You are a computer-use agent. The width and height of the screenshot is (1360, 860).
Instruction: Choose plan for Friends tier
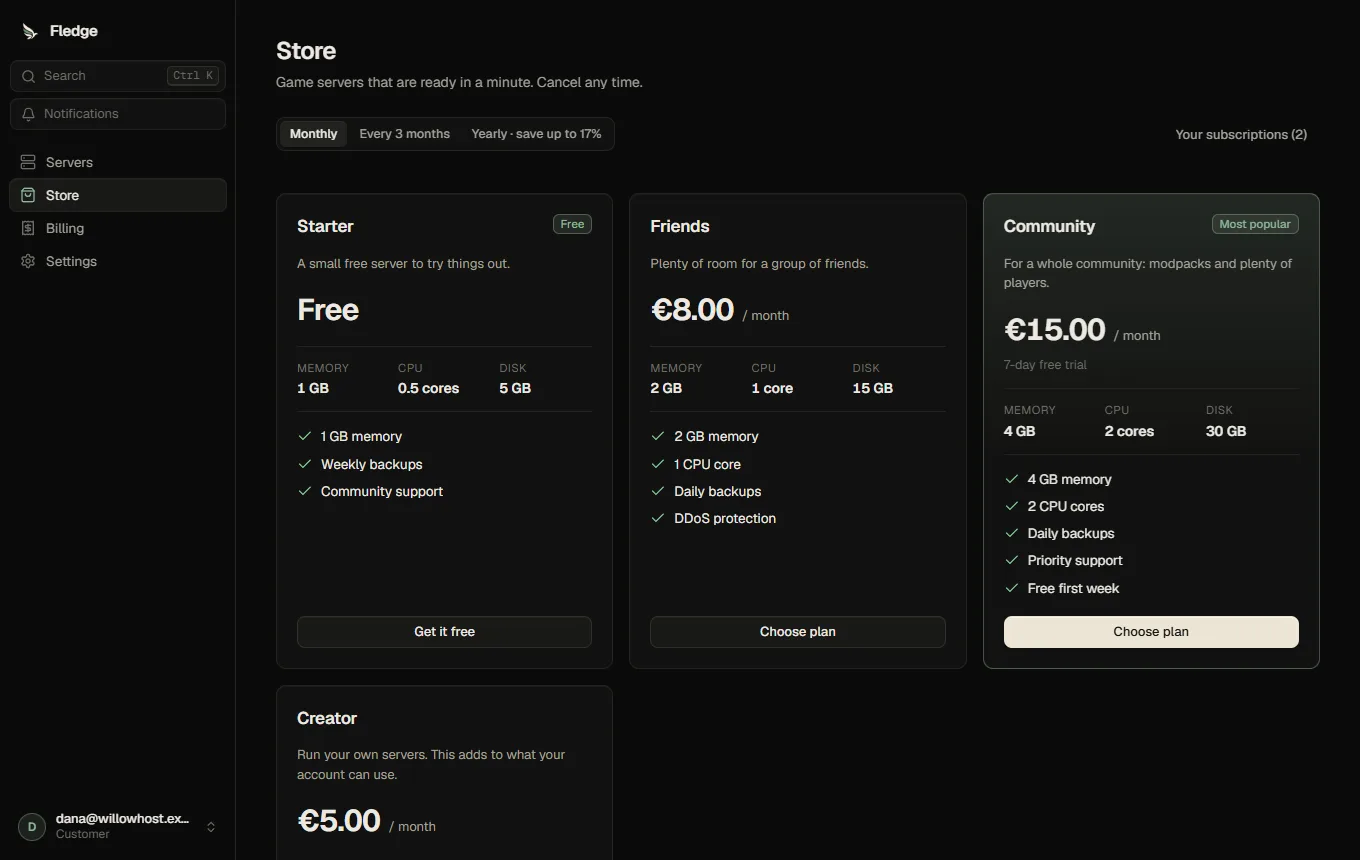[798, 632]
